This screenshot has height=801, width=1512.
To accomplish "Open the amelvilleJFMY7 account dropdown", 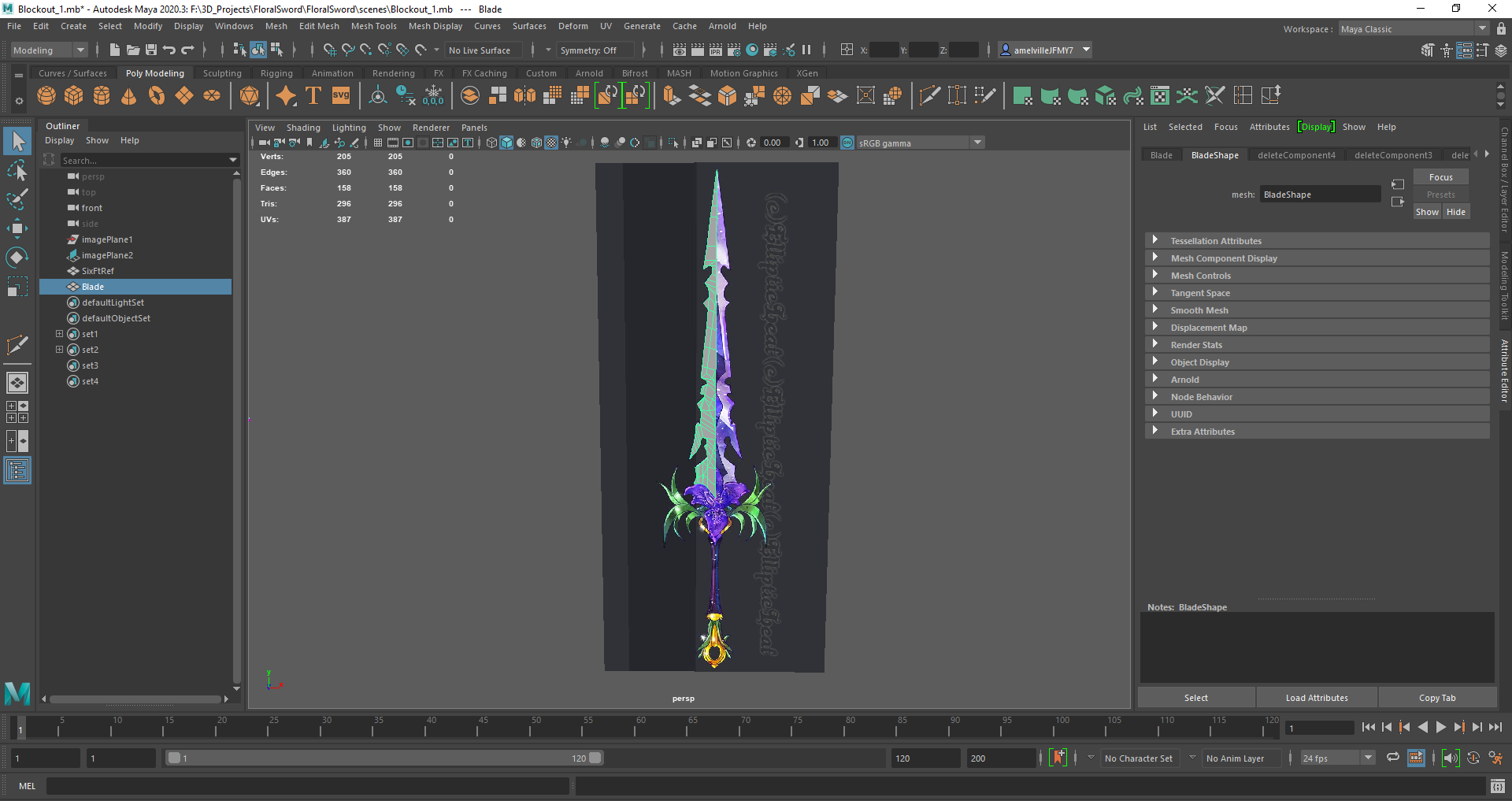I will click(1044, 50).
